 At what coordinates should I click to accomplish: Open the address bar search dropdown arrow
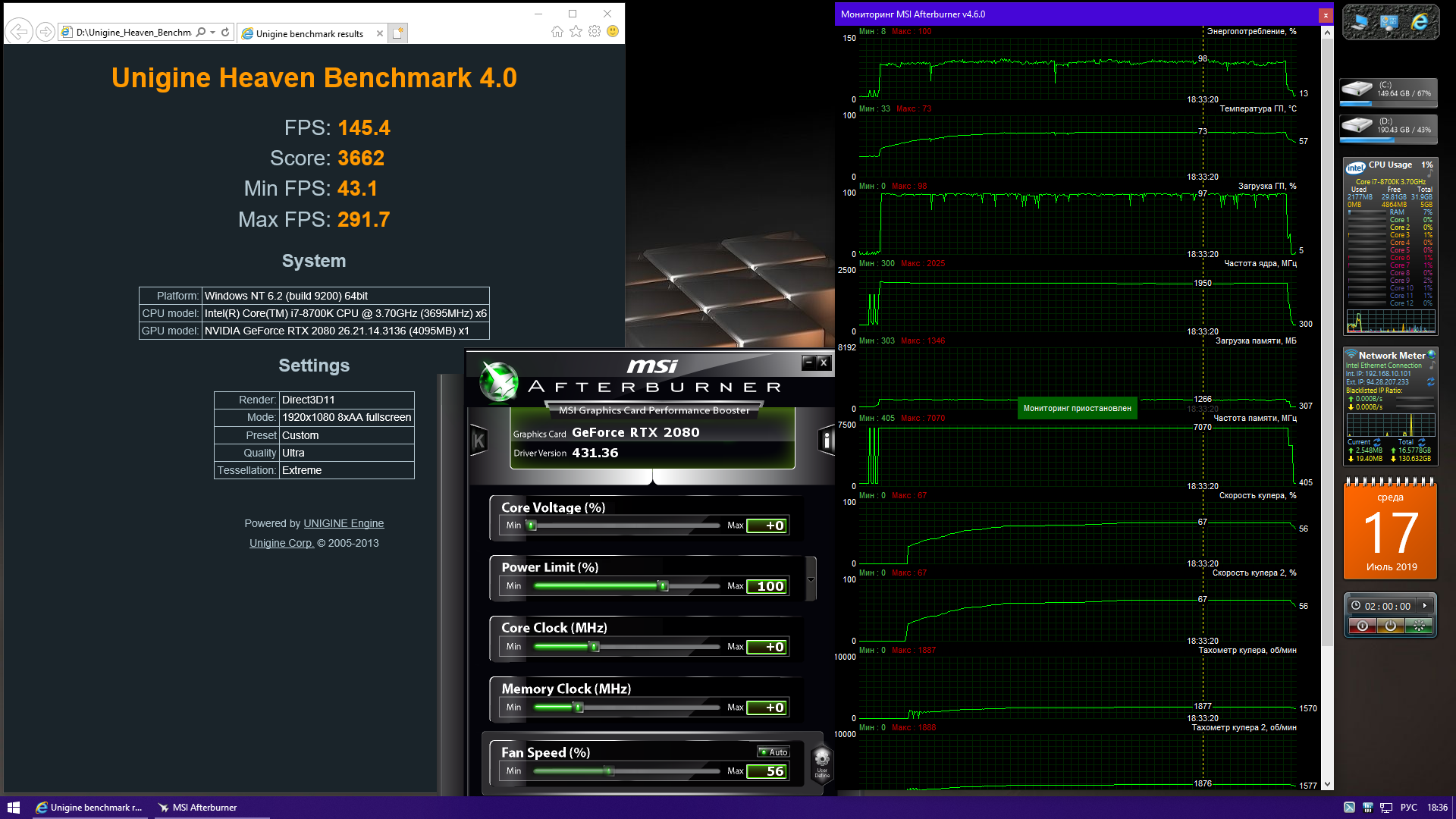point(212,32)
